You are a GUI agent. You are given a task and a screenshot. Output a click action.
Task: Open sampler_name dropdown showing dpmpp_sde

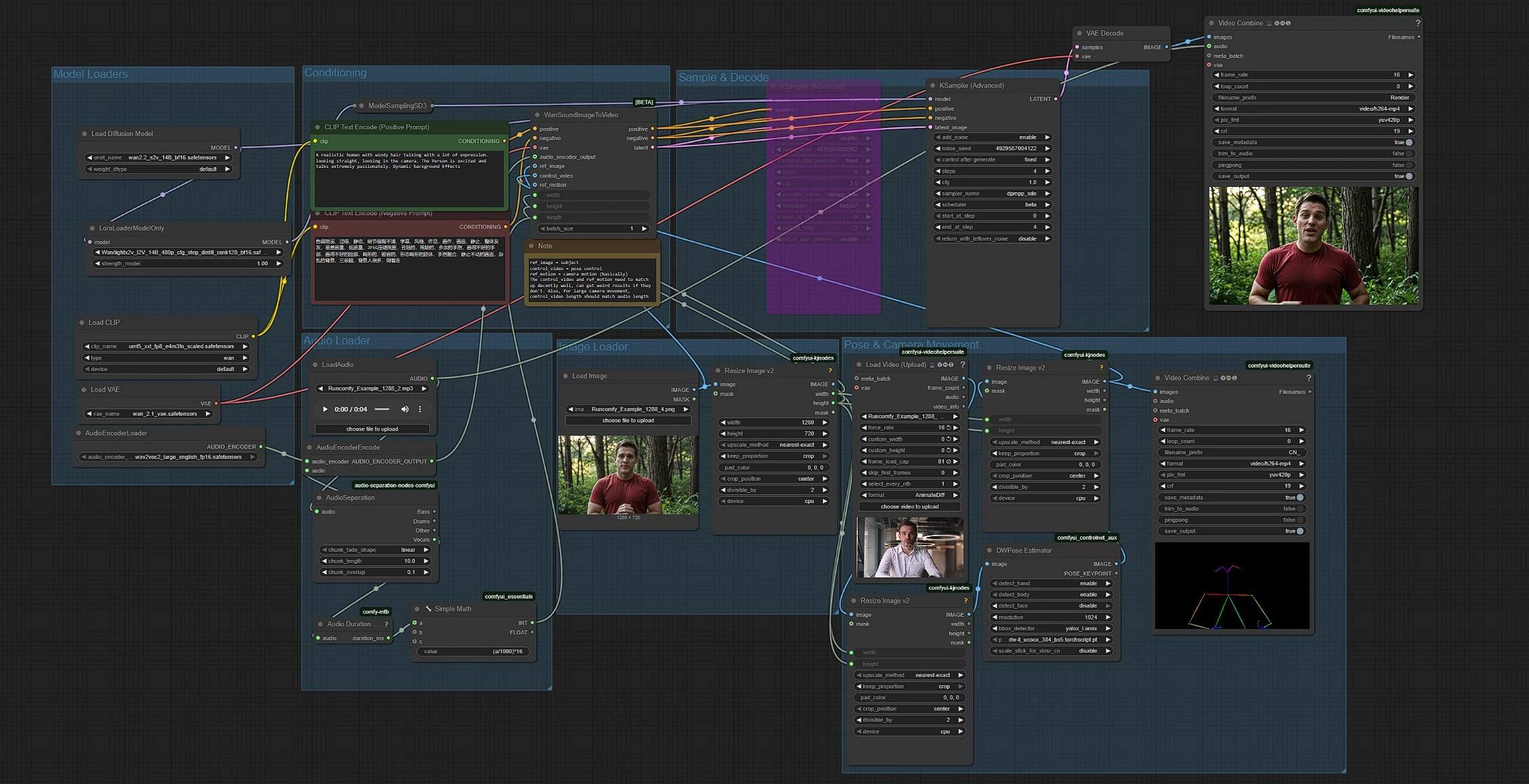[x=992, y=194]
